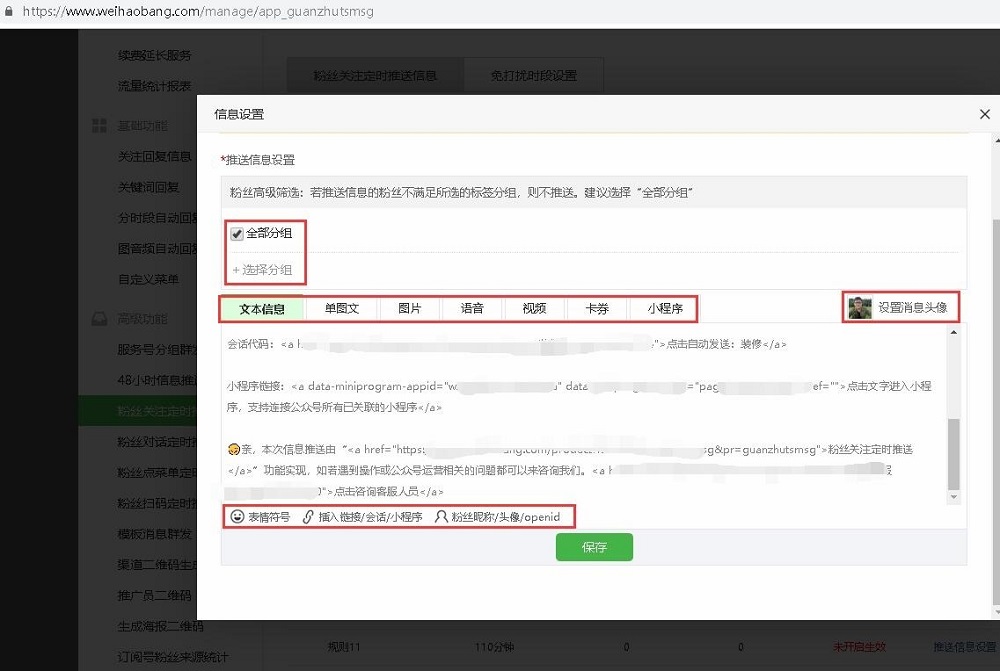Click the 高级功能 section header

click(142, 319)
